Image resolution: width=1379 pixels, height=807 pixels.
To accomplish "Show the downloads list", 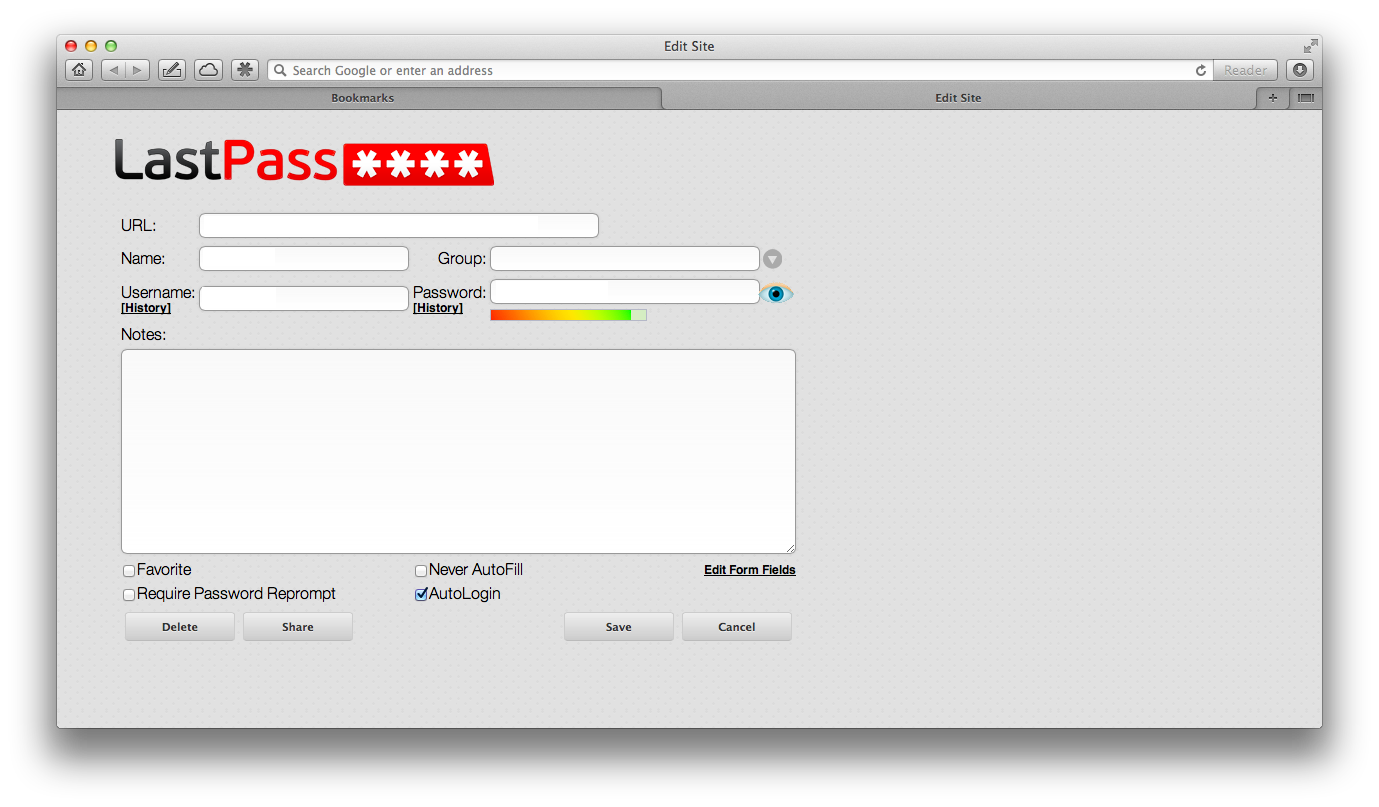I will (x=1300, y=70).
